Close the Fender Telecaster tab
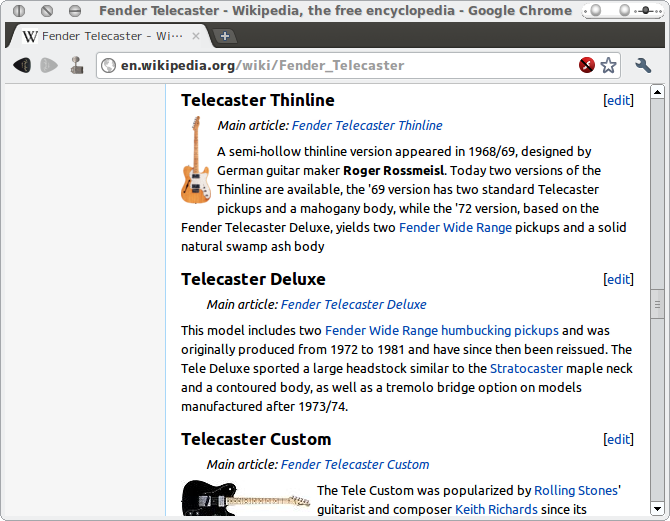This screenshot has width=670, height=521. click(196, 36)
